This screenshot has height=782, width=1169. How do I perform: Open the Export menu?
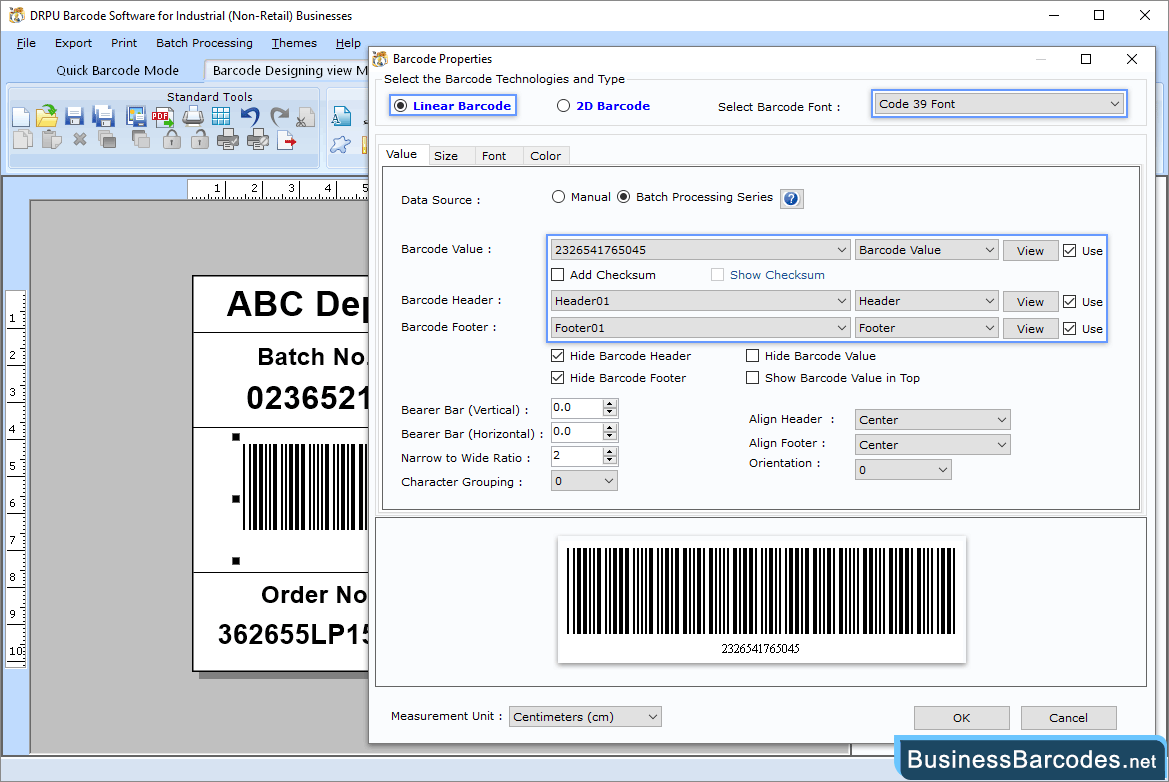[x=73, y=43]
